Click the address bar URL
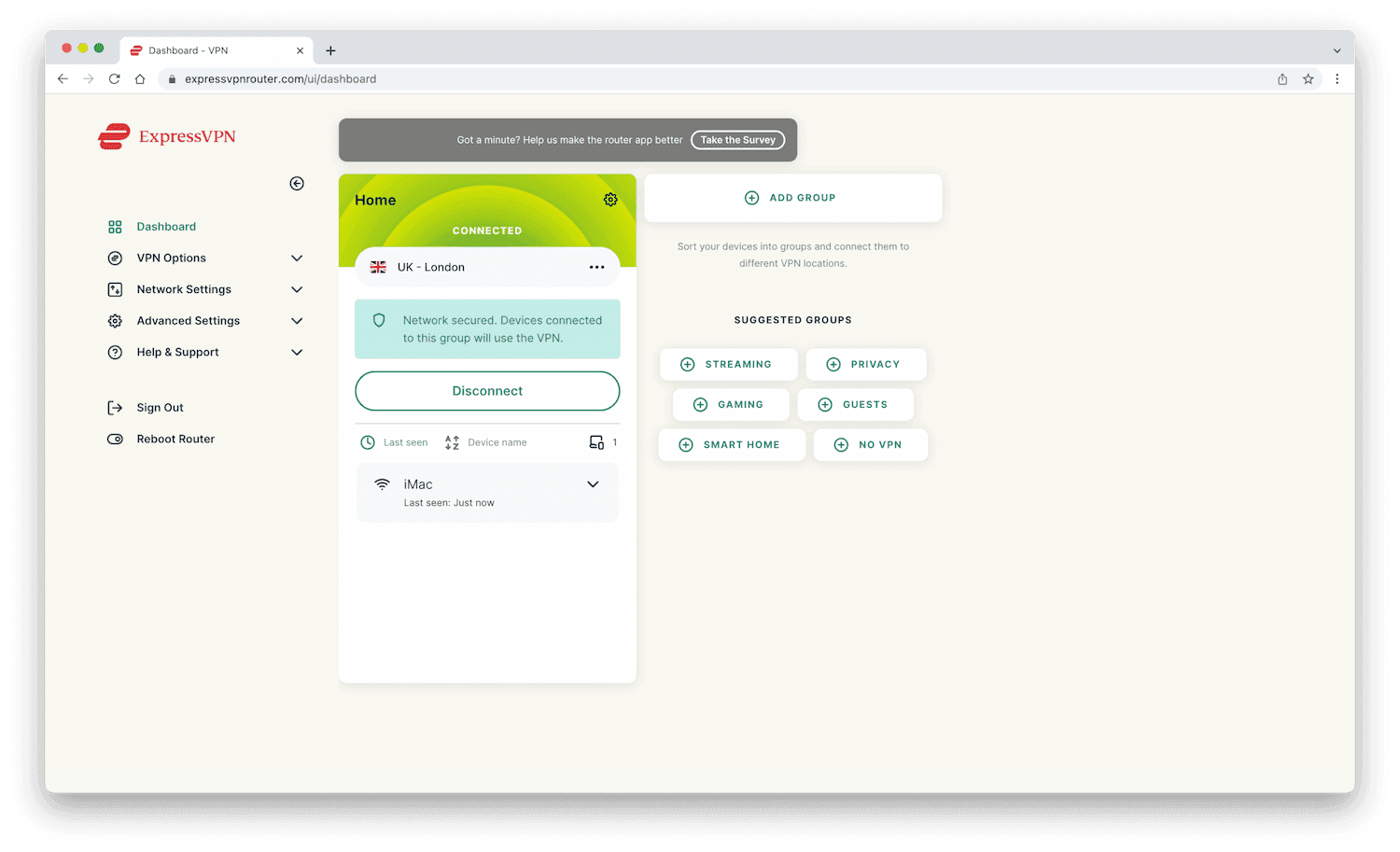This screenshot has height=852, width=1400. (281, 79)
